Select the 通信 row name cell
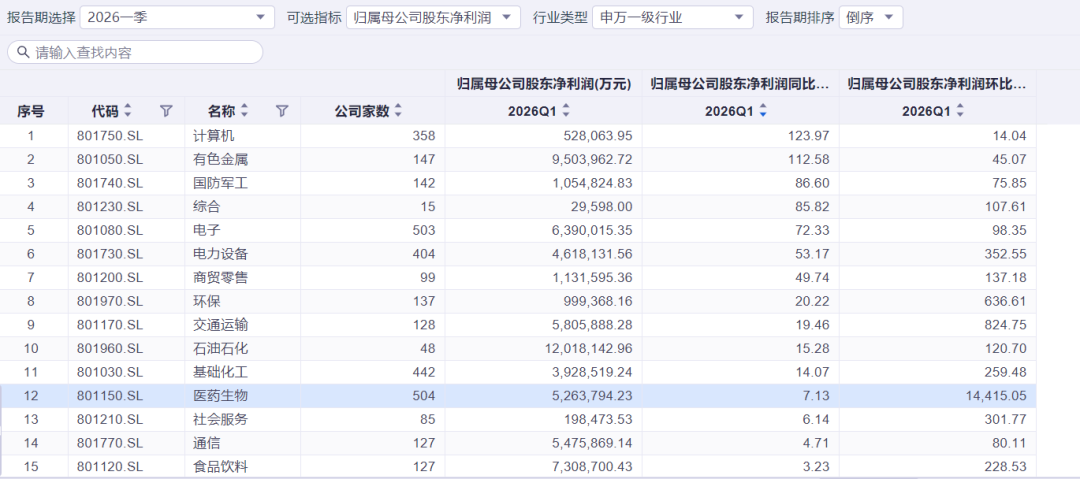The image size is (1080, 479). 242,443
